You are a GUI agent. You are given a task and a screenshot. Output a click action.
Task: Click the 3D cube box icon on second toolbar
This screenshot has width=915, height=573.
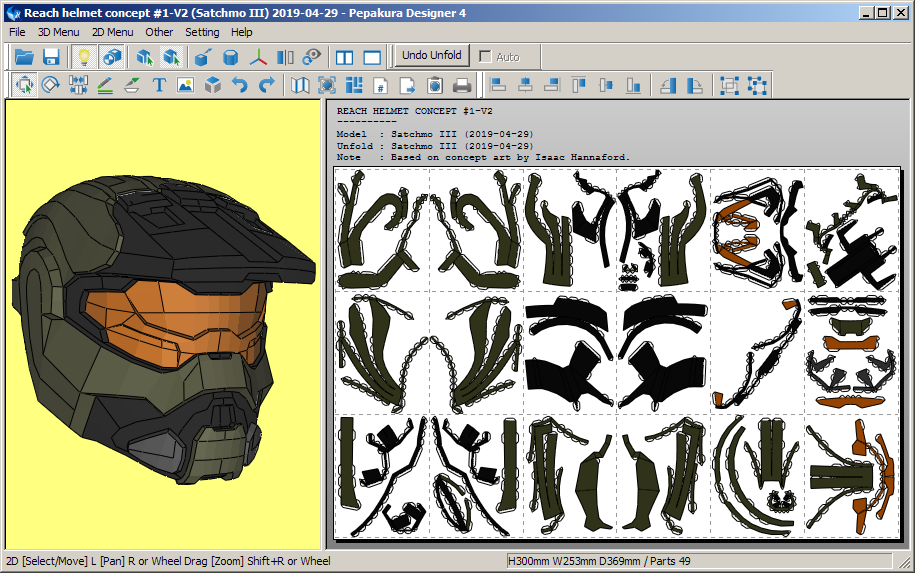click(213, 85)
